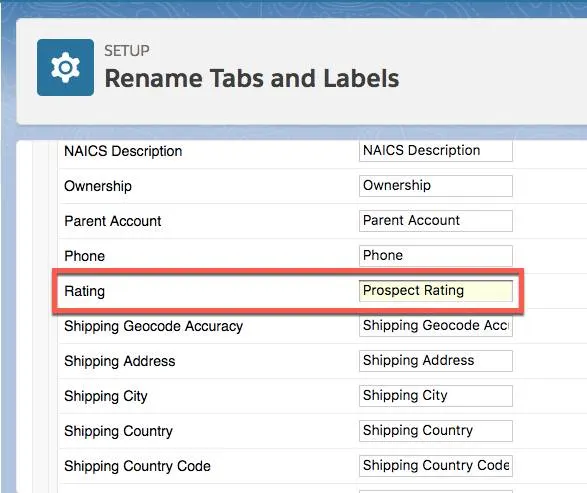
Task: Click the Parent Account row name
Action: (113, 221)
